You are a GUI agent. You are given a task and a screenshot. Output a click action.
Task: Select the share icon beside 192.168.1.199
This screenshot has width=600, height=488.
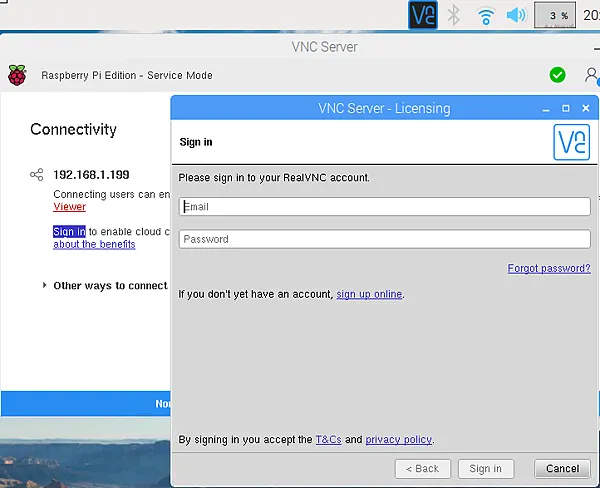pos(37,175)
